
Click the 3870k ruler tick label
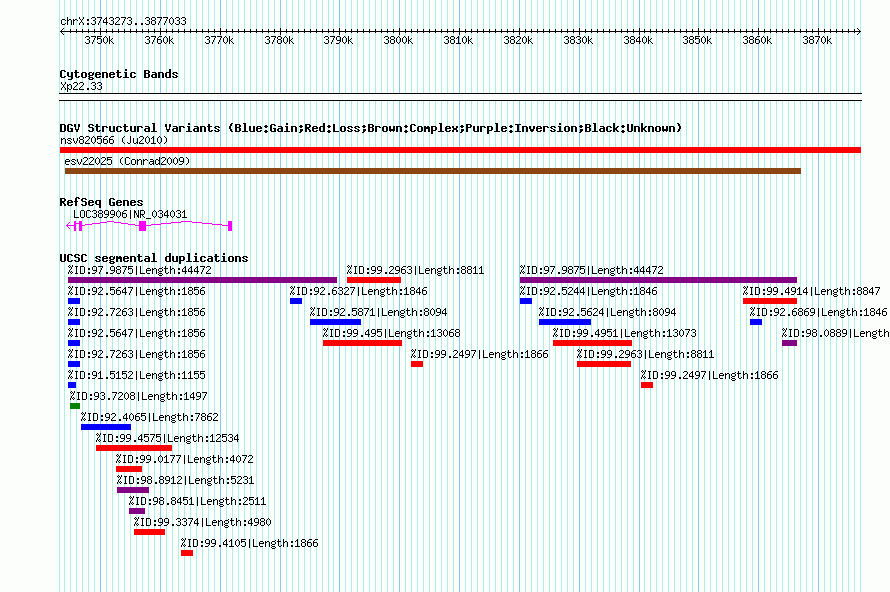coord(817,40)
